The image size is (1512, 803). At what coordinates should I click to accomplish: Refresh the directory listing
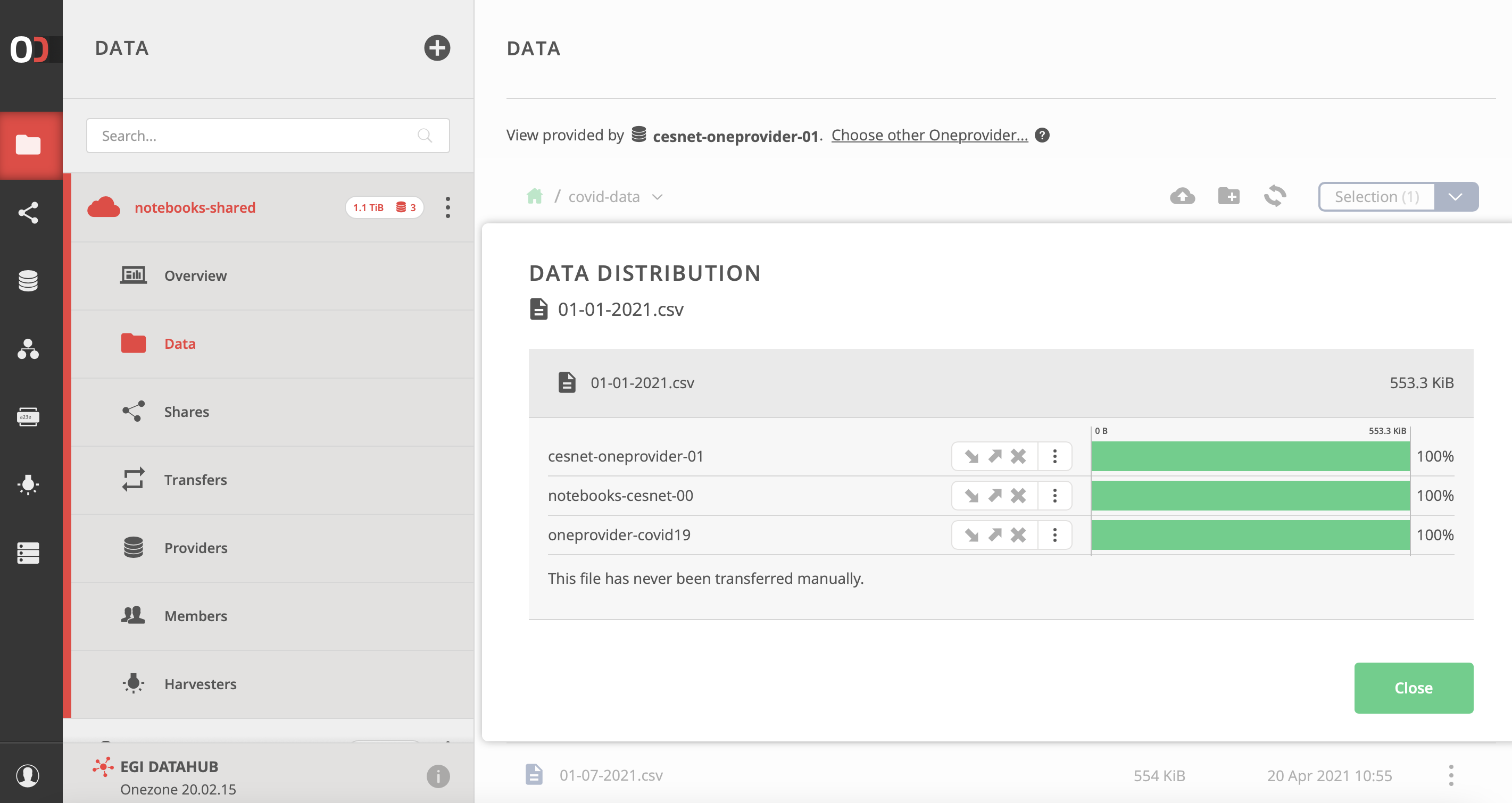(x=1274, y=197)
